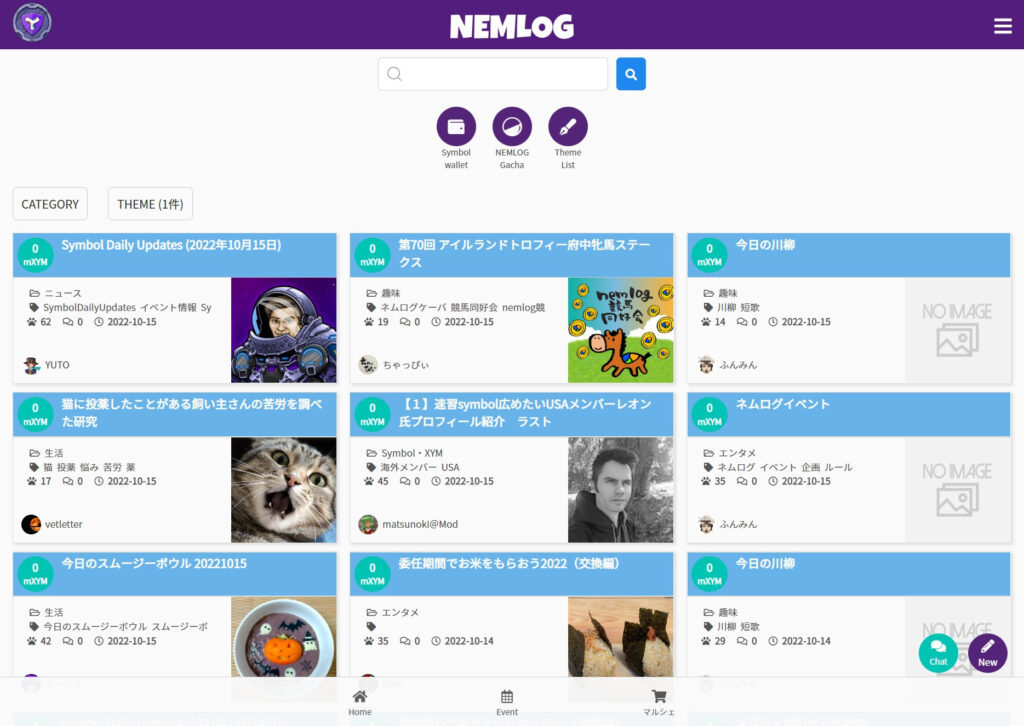This screenshot has height=726, width=1024.
Task: Click the nemlog horse illustration thumbnail
Action: pyautogui.click(x=620, y=330)
